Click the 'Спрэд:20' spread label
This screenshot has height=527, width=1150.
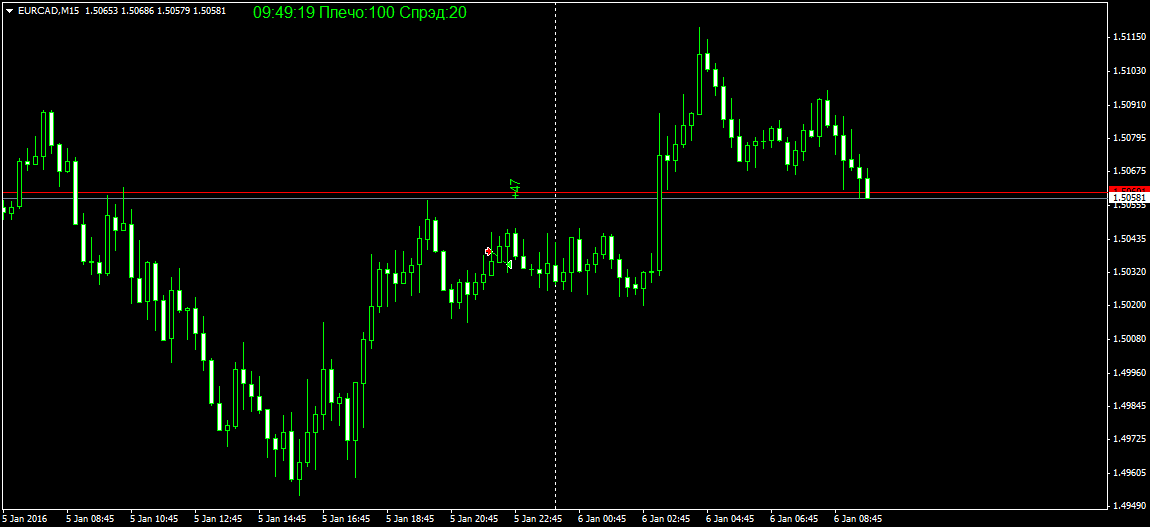pyautogui.click(x=433, y=12)
